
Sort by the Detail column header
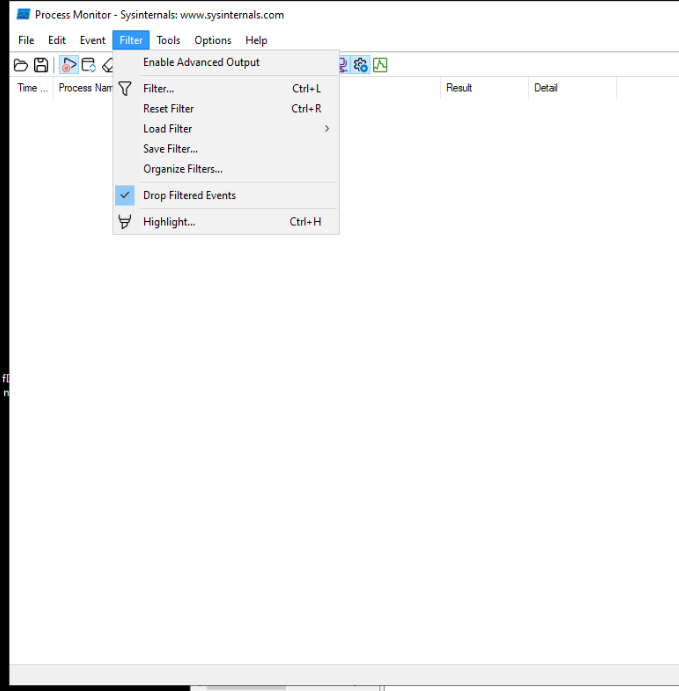[x=572, y=88]
